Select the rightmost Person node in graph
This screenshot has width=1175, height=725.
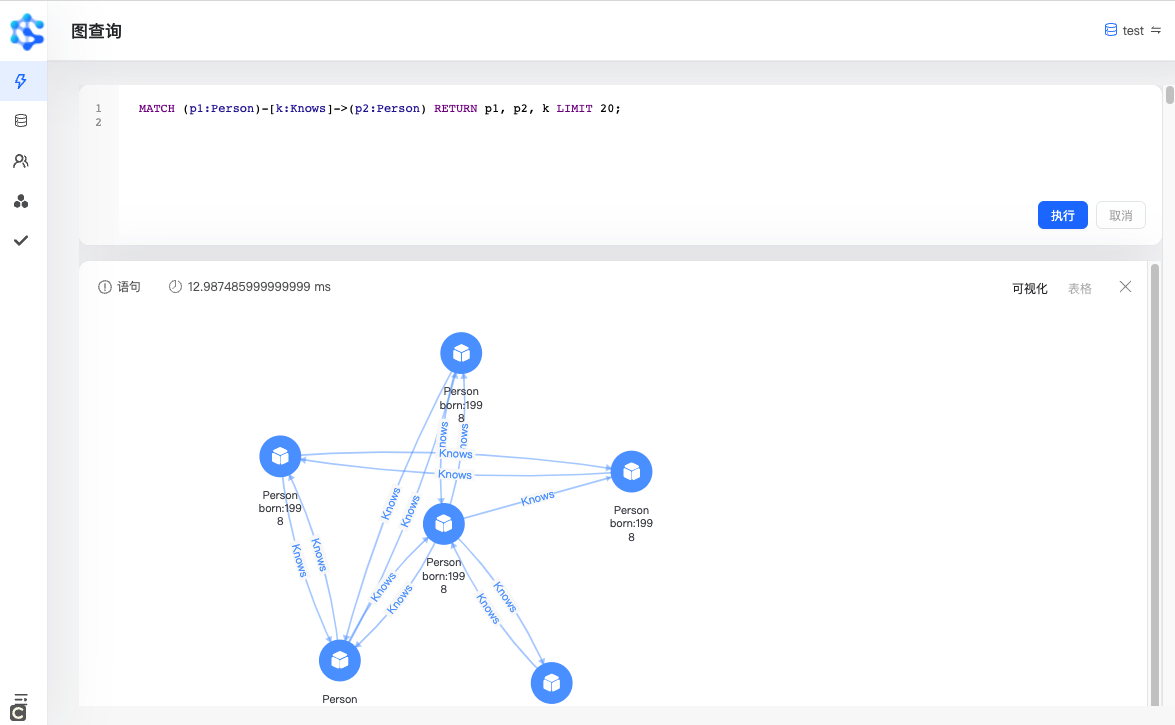(631, 472)
